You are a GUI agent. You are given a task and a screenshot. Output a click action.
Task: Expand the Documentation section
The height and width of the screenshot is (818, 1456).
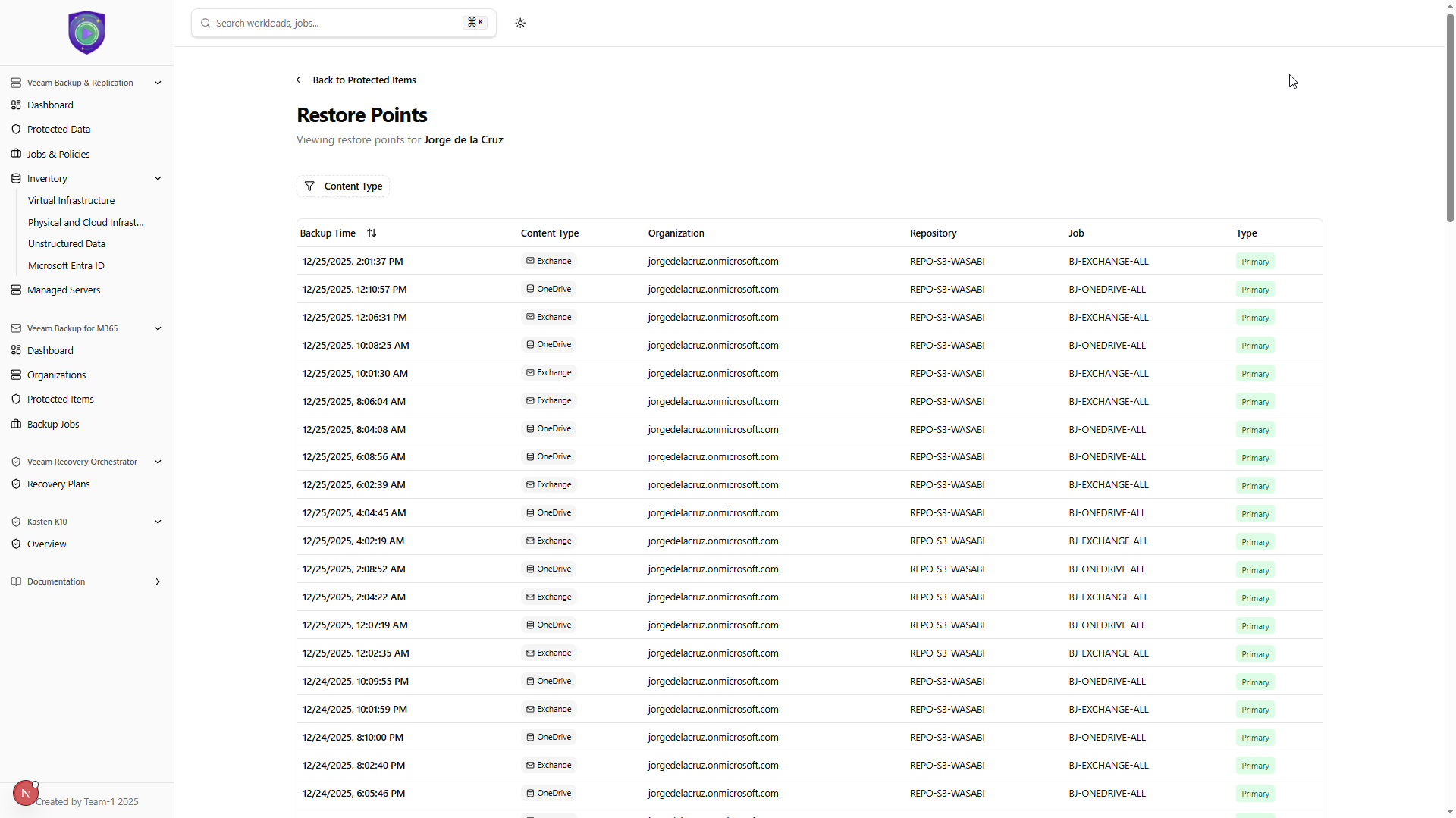coord(158,581)
